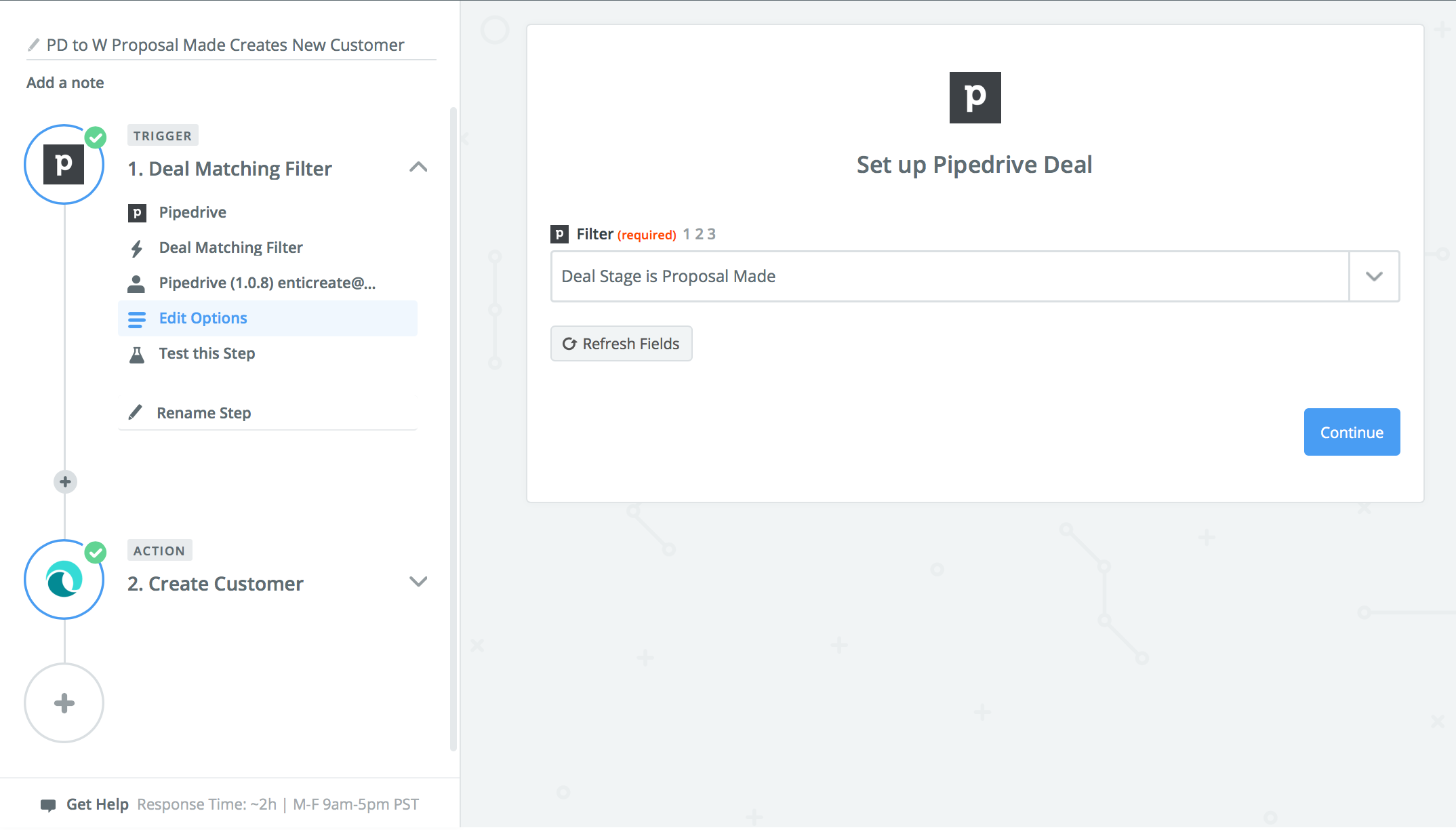This screenshot has height=830, width=1456.
Task: Click the Pipedrive icon beside the Filter label
Action: [559, 235]
